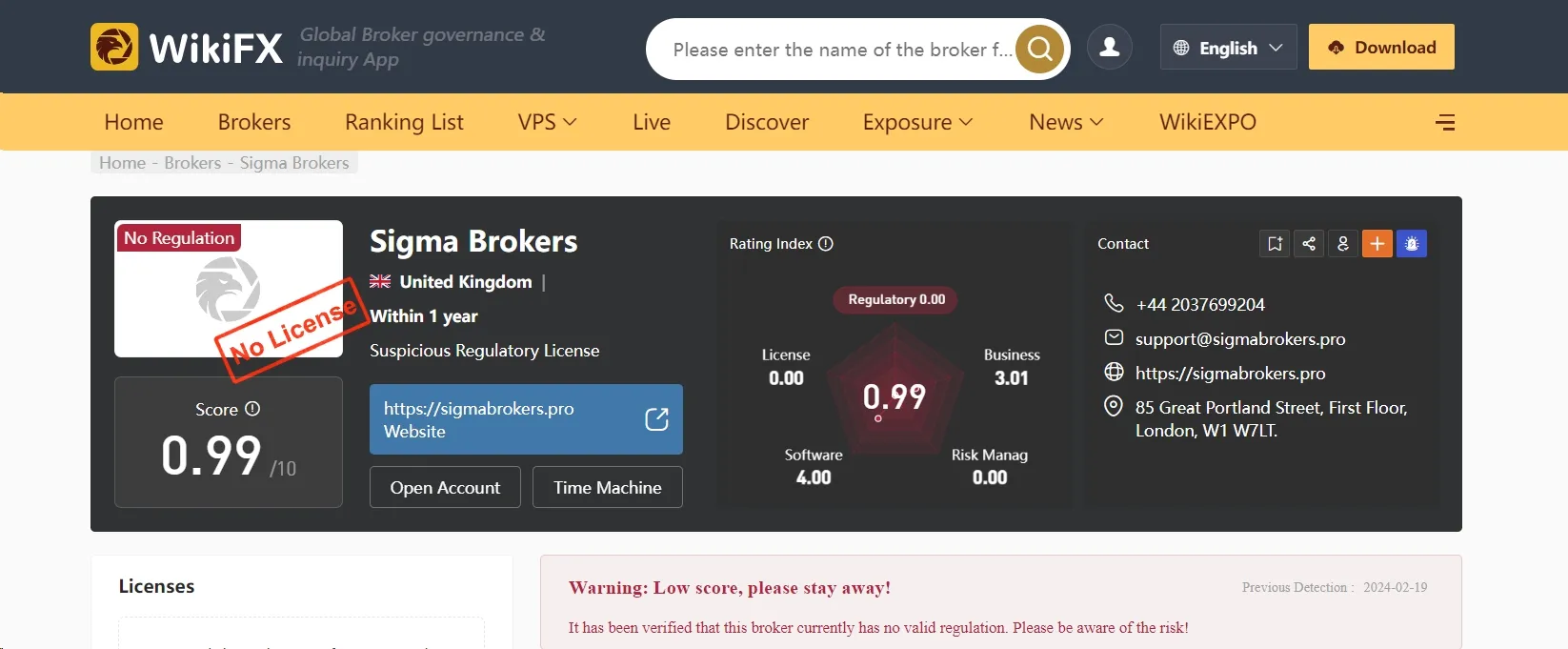Open the user account icon
The width and height of the screenshot is (1568, 649).
[x=1109, y=47]
